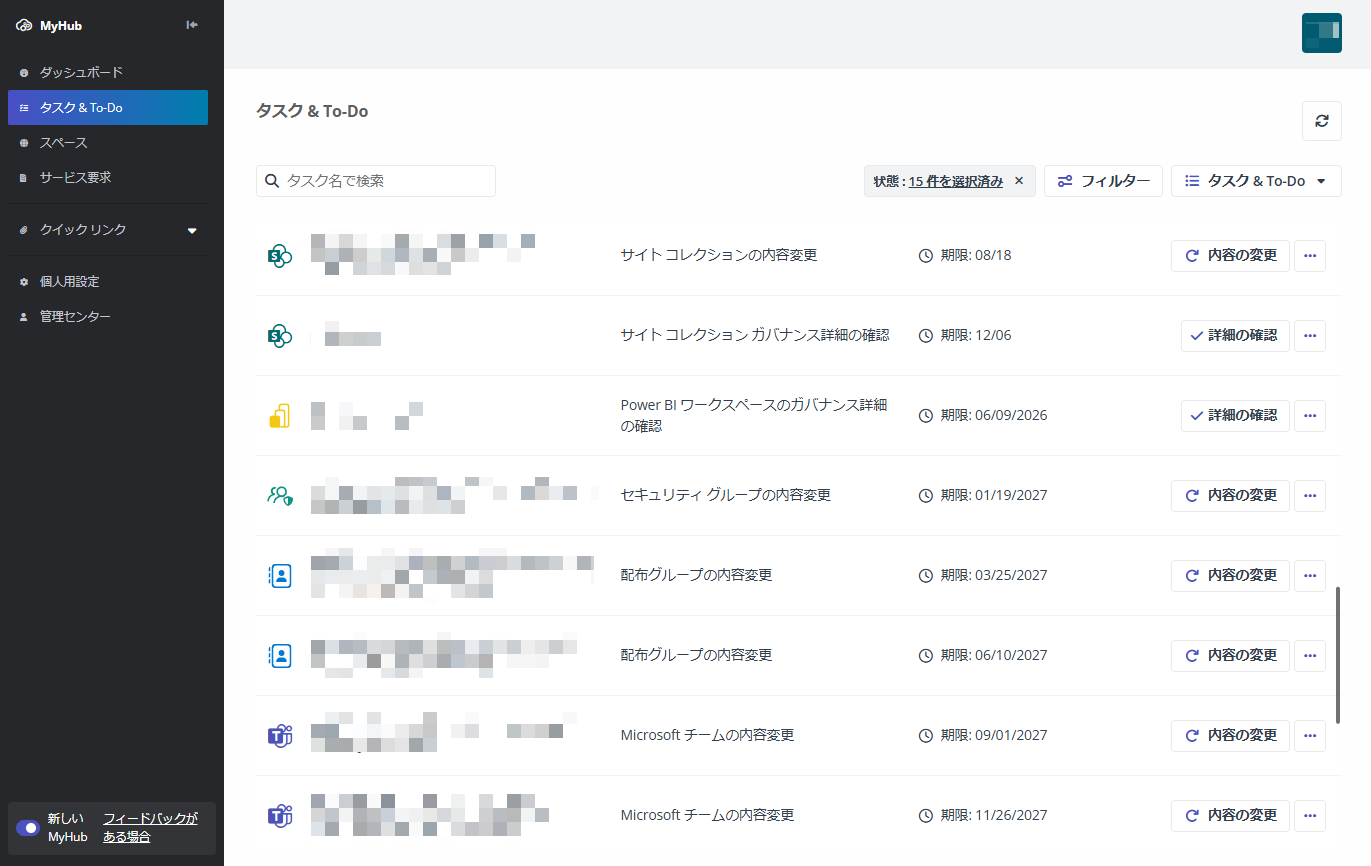Open 個人用設定 in the sidebar
This screenshot has width=1371, height=866.
[108, 282]
